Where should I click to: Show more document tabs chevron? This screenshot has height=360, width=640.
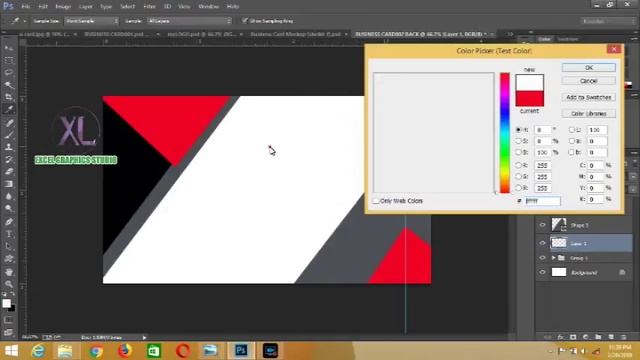pos(510,34)
